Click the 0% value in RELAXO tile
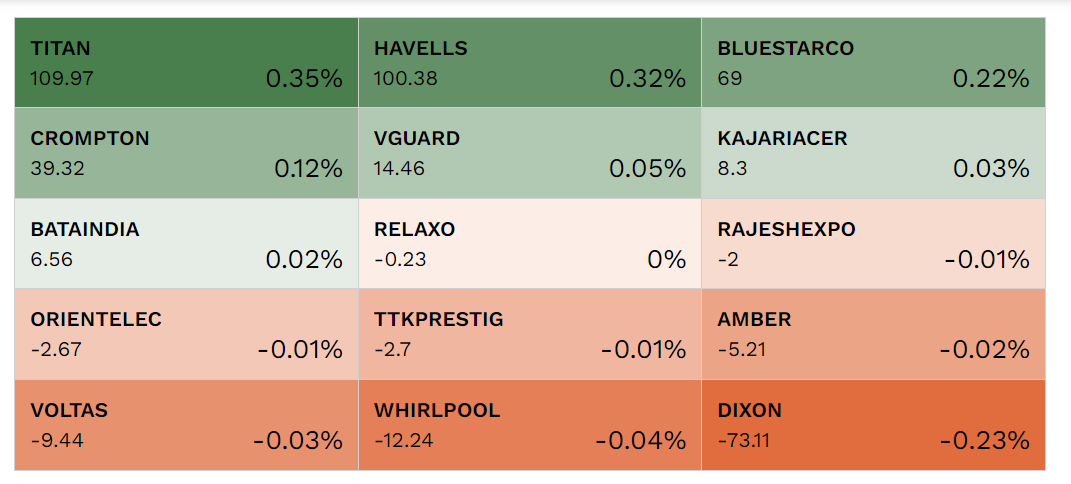The height and width of the screenshot is (484, 1071). (x=666, y=260)
